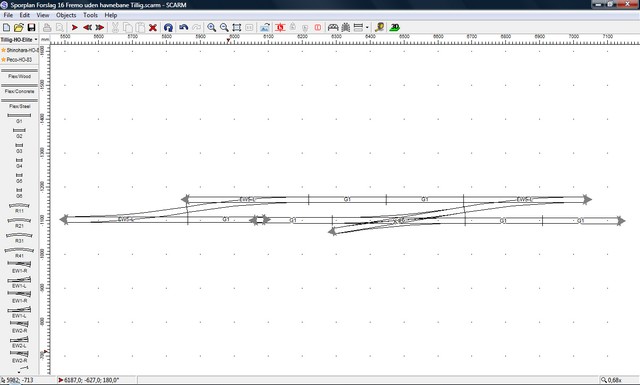Open Tillig-HO-Elite track library dropdown

(19, 40)
